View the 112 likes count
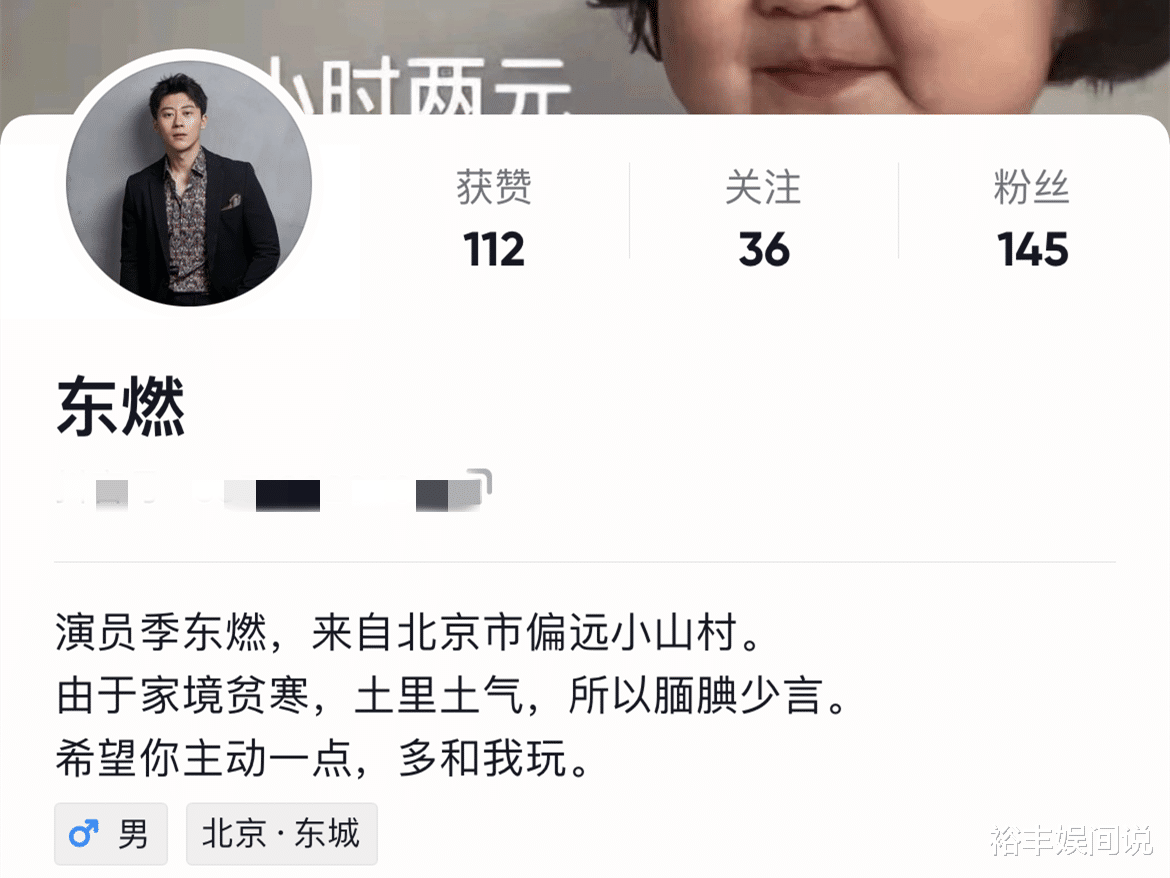The image size is (1170, 878). pos(494,249)
